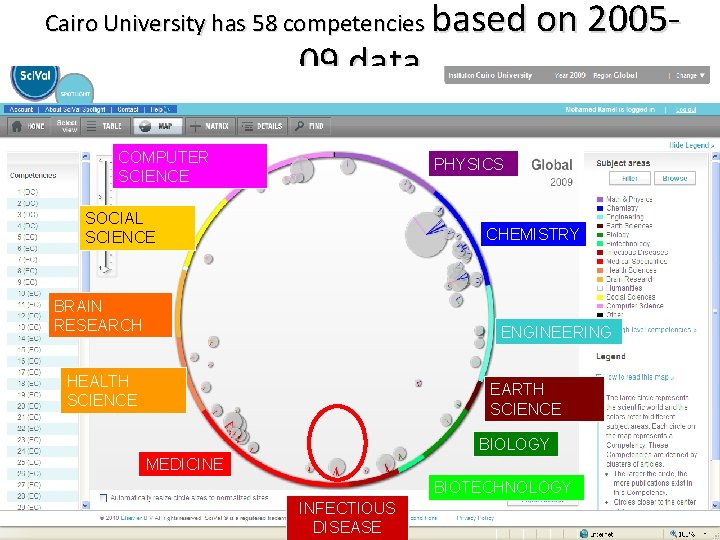Expand How to read this map
Image resolution: width=720 pixels, height=540 pixels.
click(x=639, y=377)
